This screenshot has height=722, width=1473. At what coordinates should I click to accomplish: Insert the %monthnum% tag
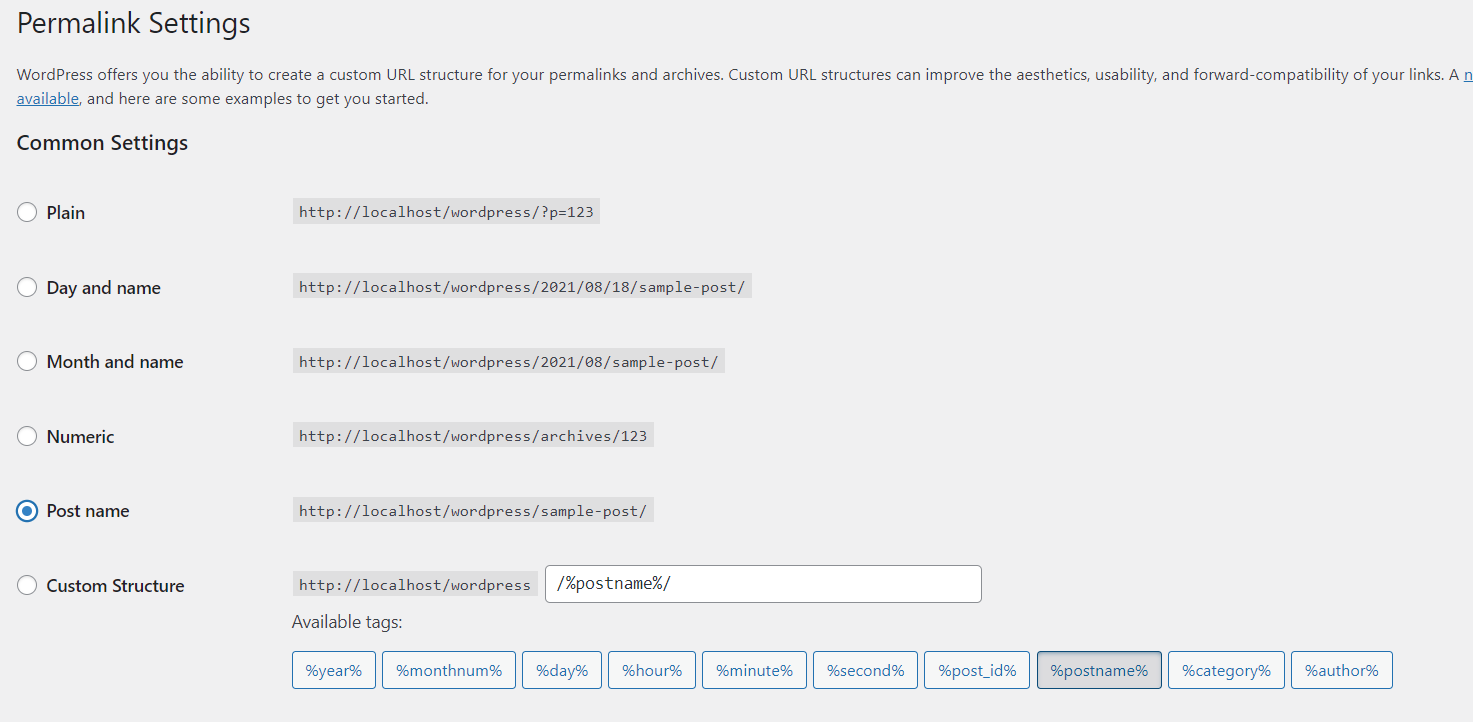coord(449,670)
